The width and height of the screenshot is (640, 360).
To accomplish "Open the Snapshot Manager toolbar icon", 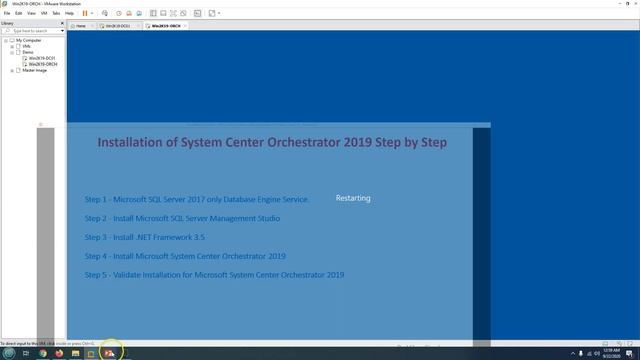I will [x=139, y=13].
